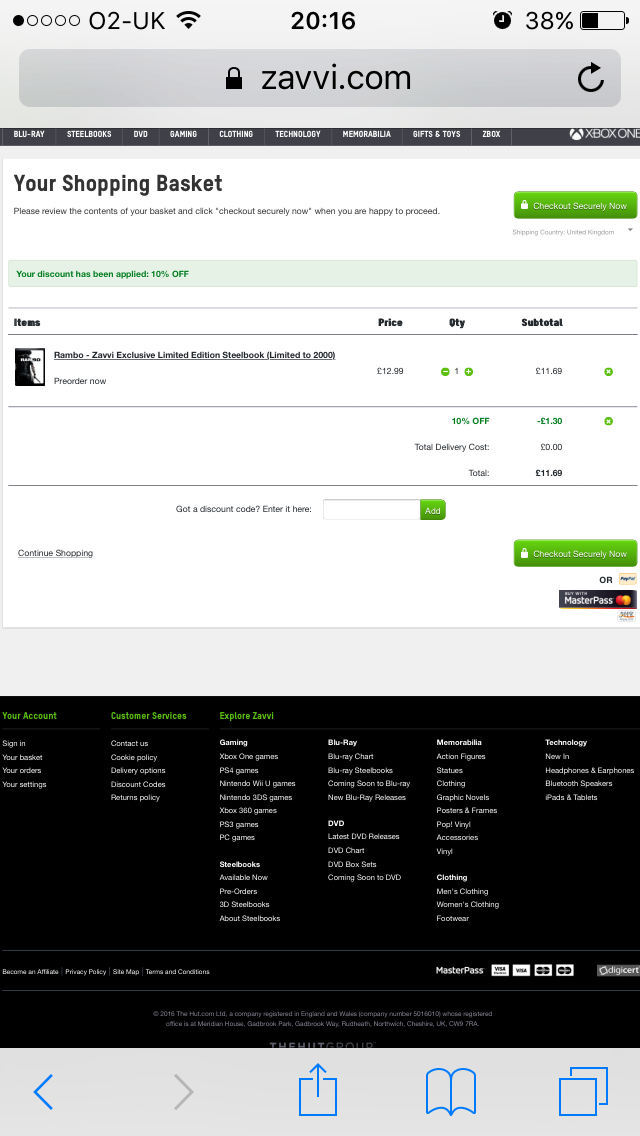Image resolution: width=640 pixels, height=1136 pixels.
Task: Open the Blu-Ray navigation menu
Action: point(29,135)
